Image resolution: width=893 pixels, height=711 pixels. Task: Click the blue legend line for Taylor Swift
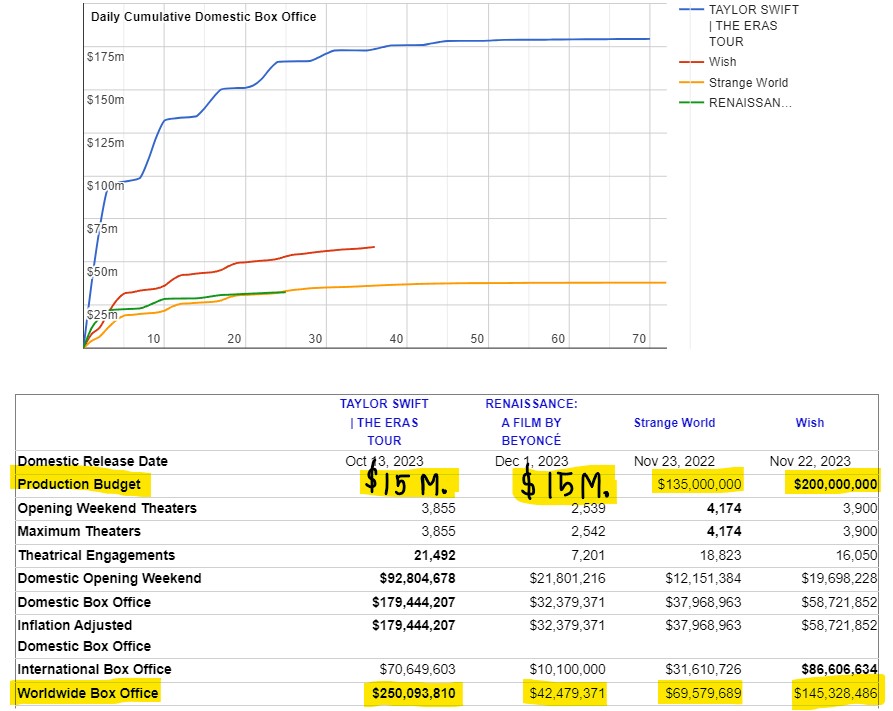pos(692,10)
